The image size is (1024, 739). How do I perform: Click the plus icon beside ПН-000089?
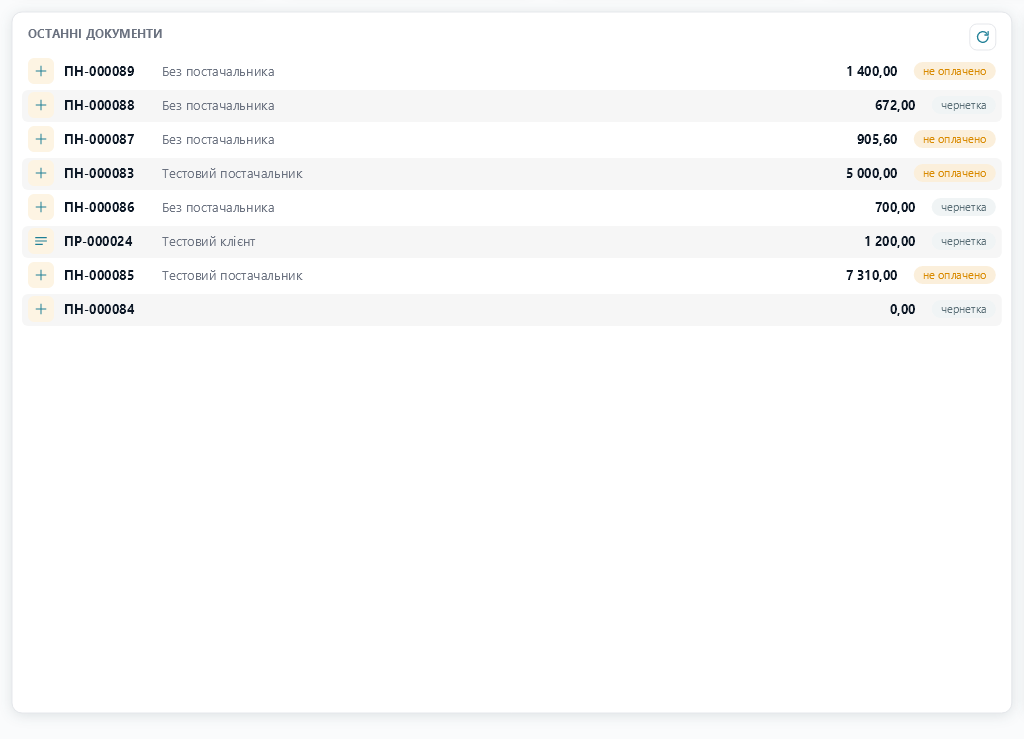40,71
